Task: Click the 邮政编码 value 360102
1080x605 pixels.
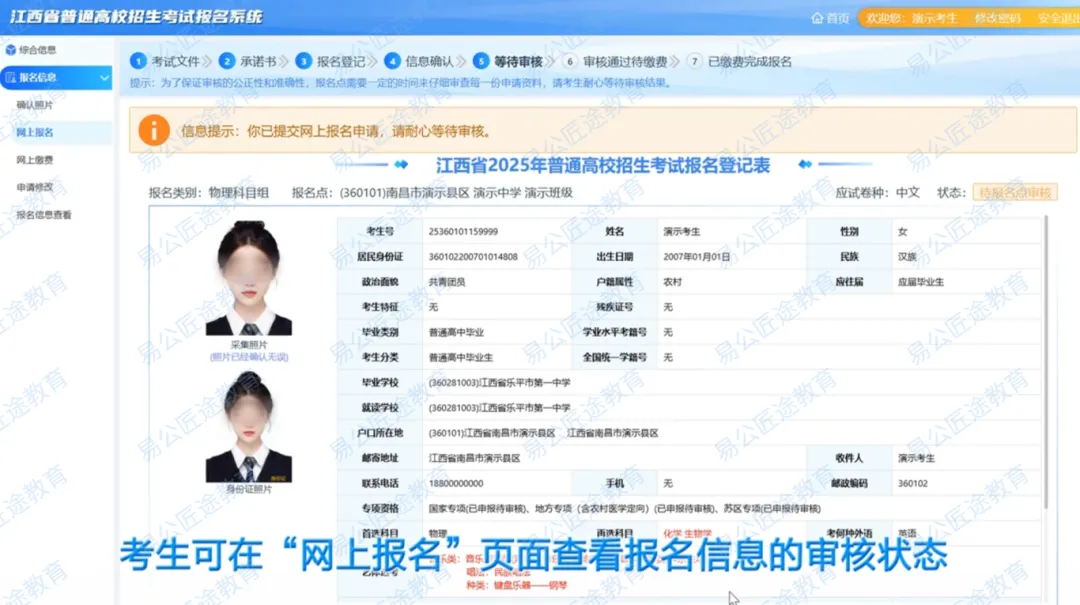Action: click(x=913, y=483)
